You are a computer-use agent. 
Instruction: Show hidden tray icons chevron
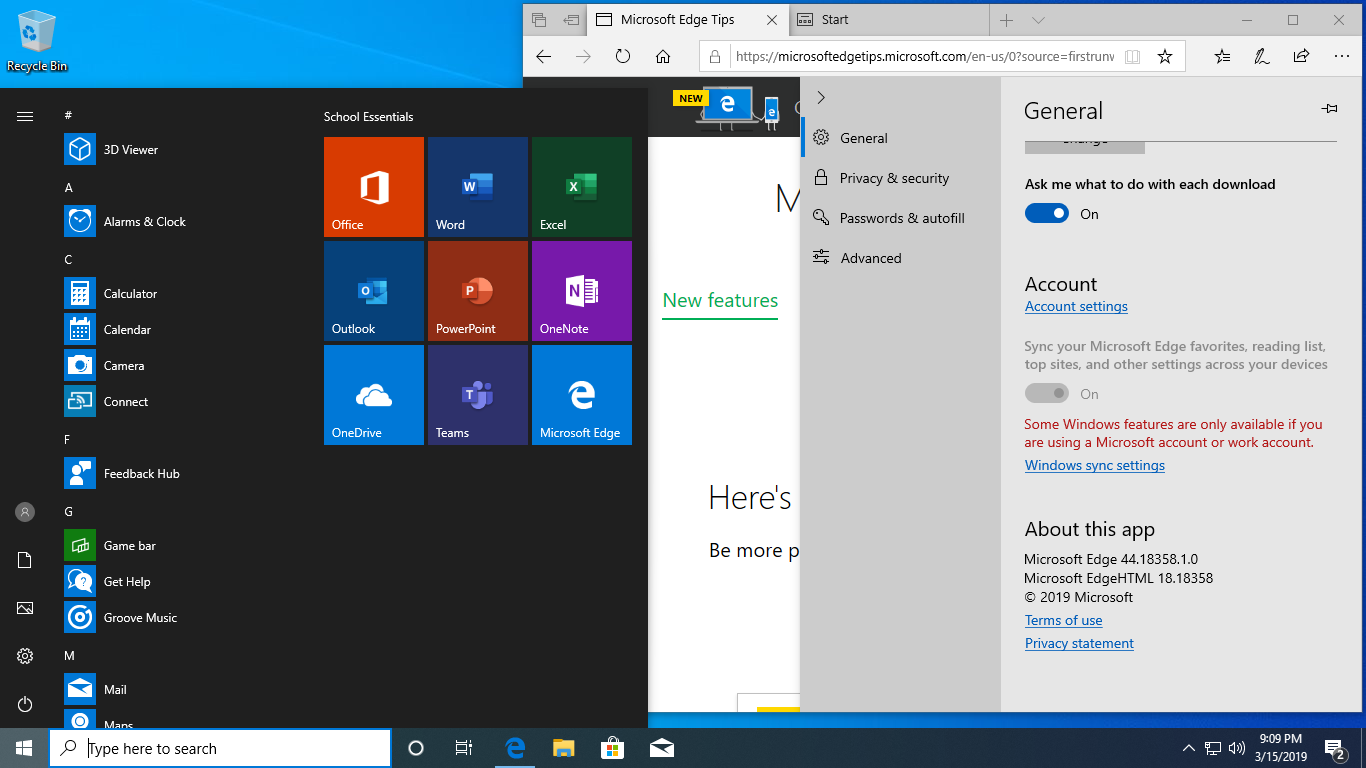[1189, 748]
